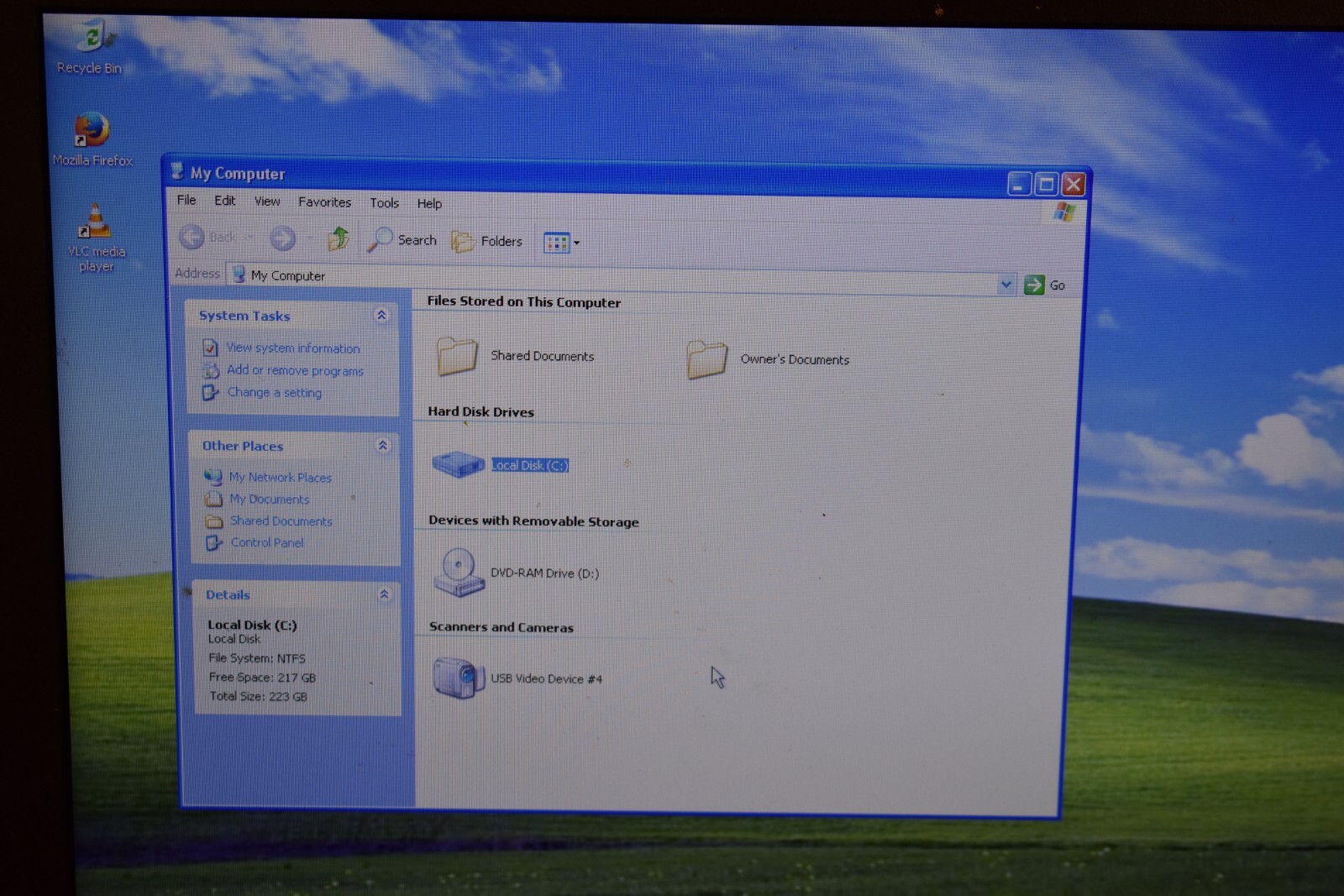Collapse the Other Places panel

382,446
